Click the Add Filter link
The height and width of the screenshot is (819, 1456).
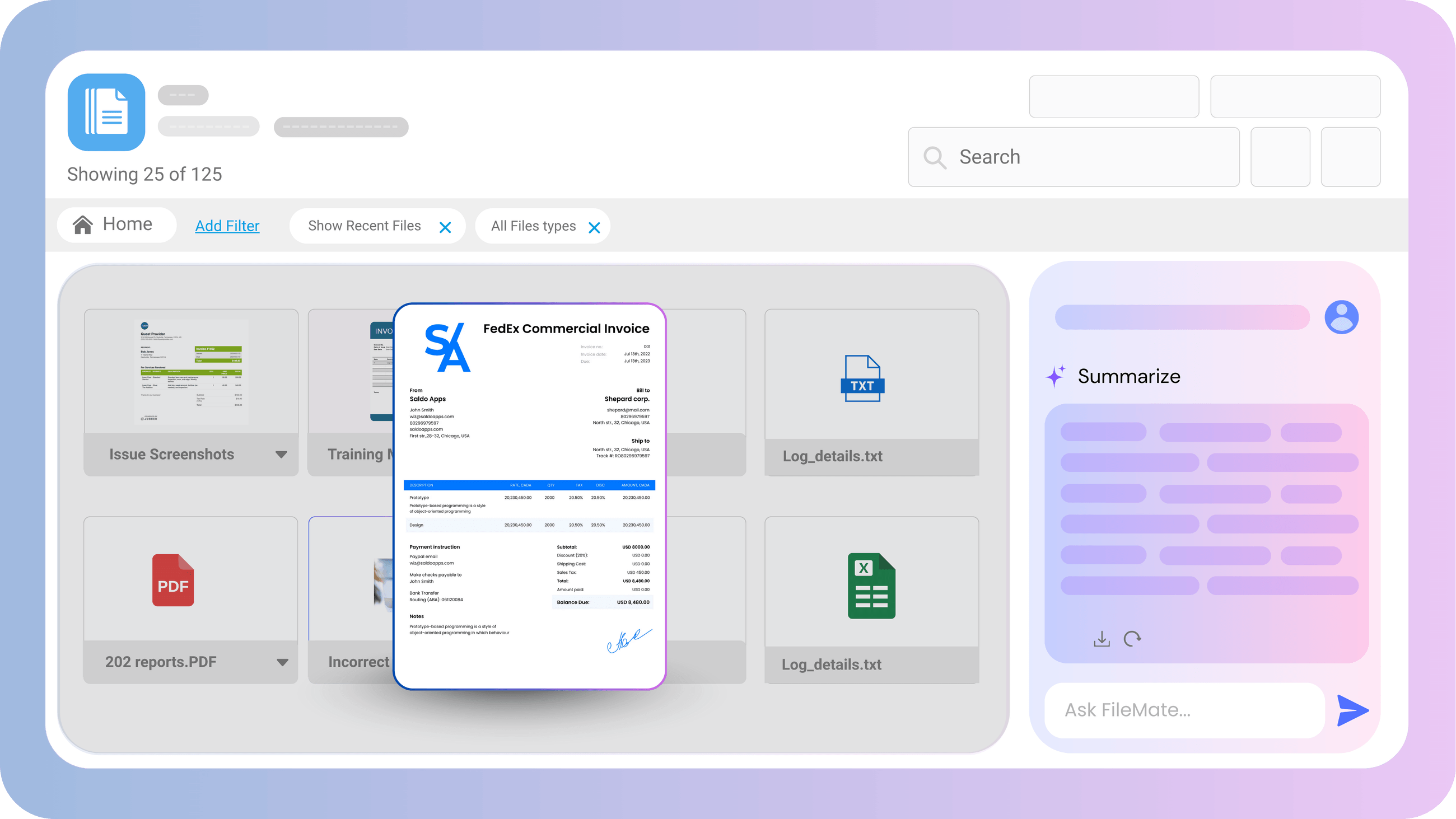click(x=227, y=226)
